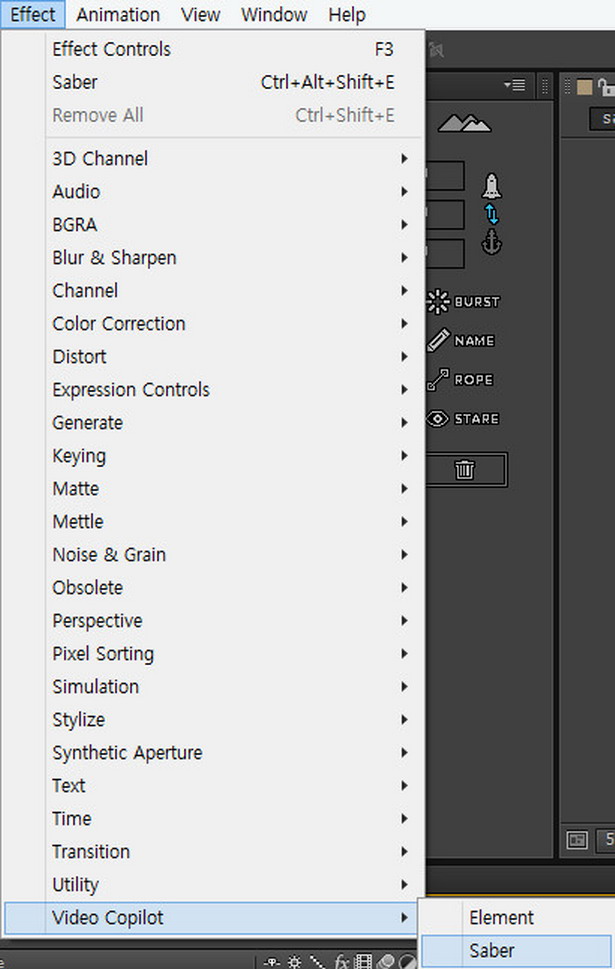Open the Window menu
Screen dimensions: 615x969
pos(274,14)
